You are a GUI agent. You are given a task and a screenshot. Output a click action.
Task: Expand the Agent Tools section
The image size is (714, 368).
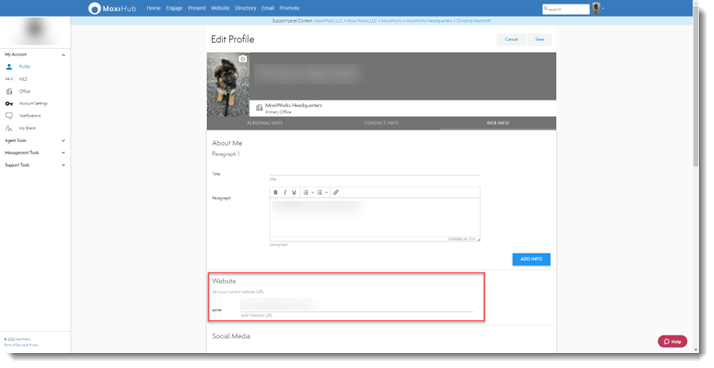(63, 141)
